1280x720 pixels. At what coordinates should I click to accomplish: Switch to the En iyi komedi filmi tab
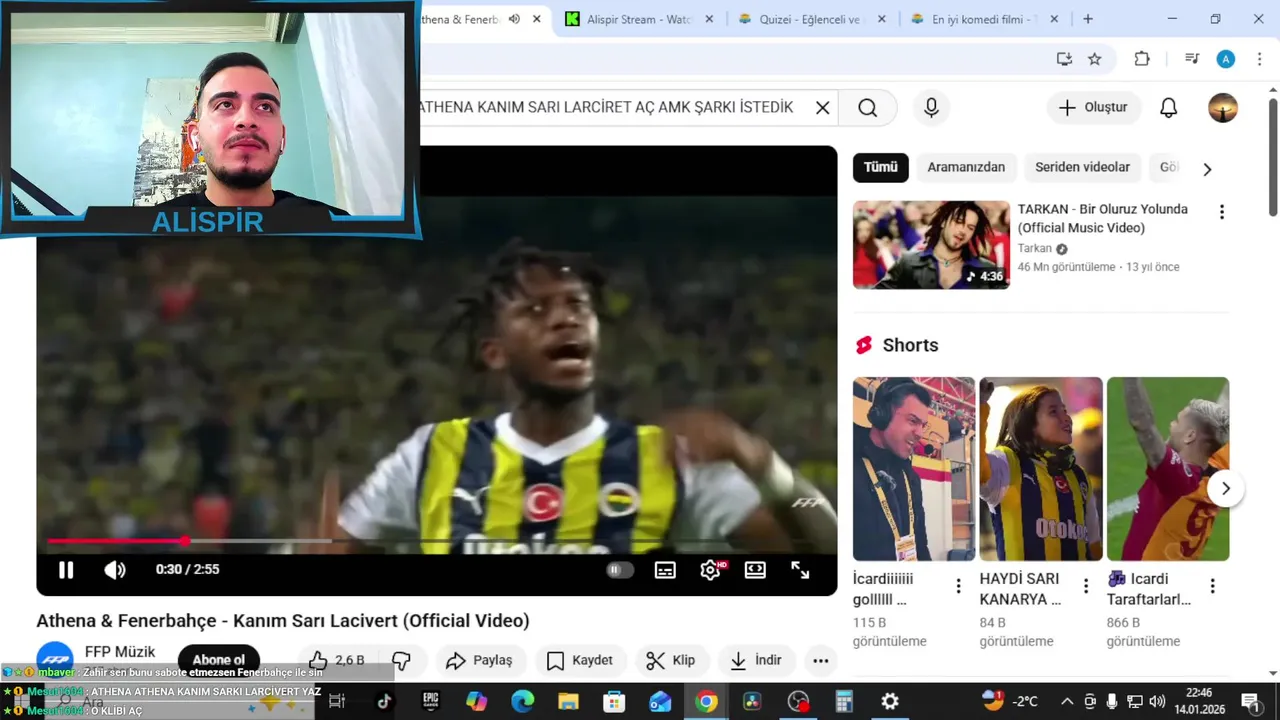986,19
